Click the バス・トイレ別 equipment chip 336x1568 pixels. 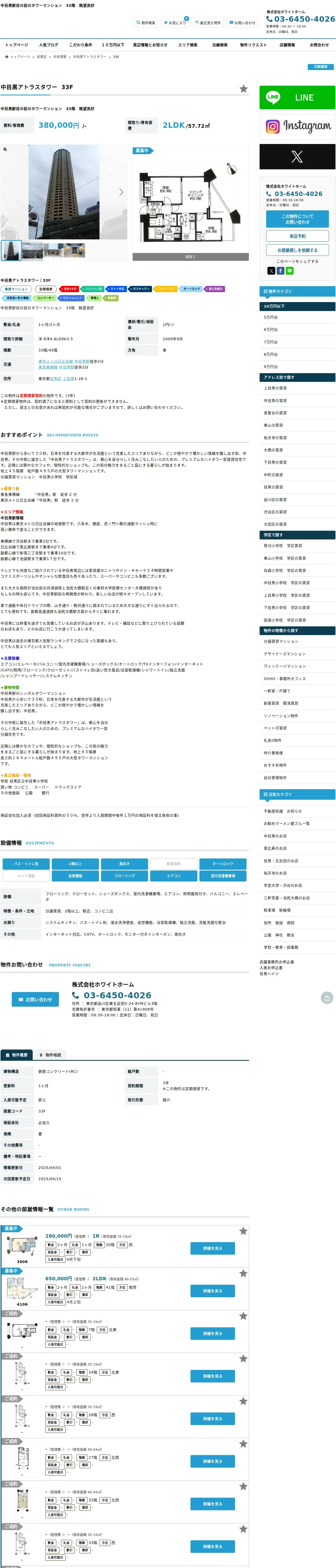tap(26, 864)
